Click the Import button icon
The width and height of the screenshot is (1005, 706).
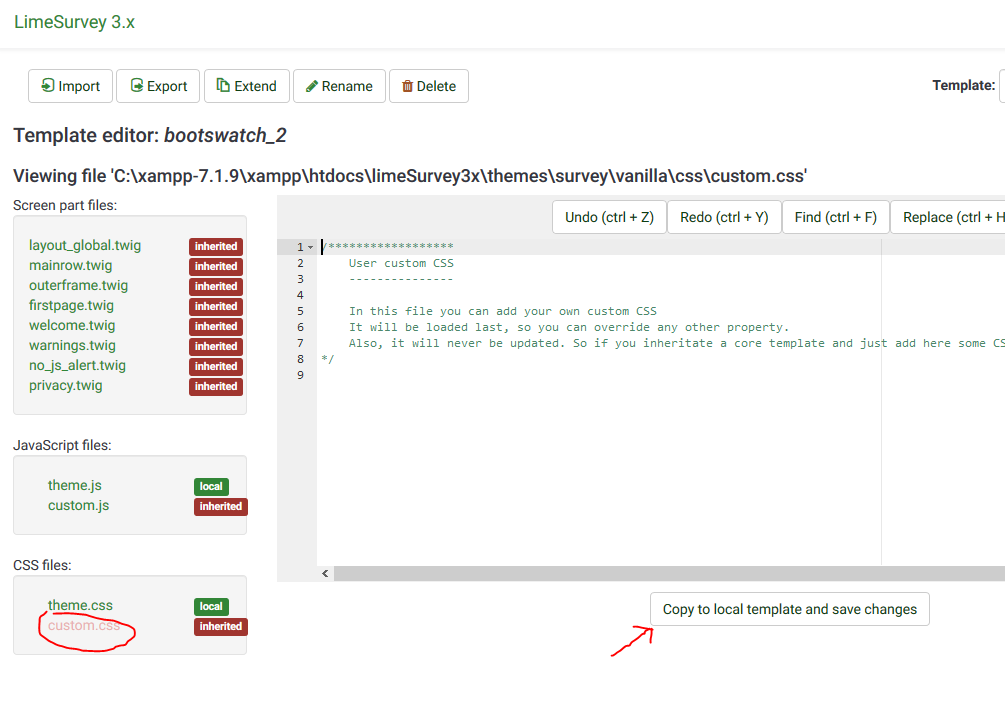[x=47, y=86]
